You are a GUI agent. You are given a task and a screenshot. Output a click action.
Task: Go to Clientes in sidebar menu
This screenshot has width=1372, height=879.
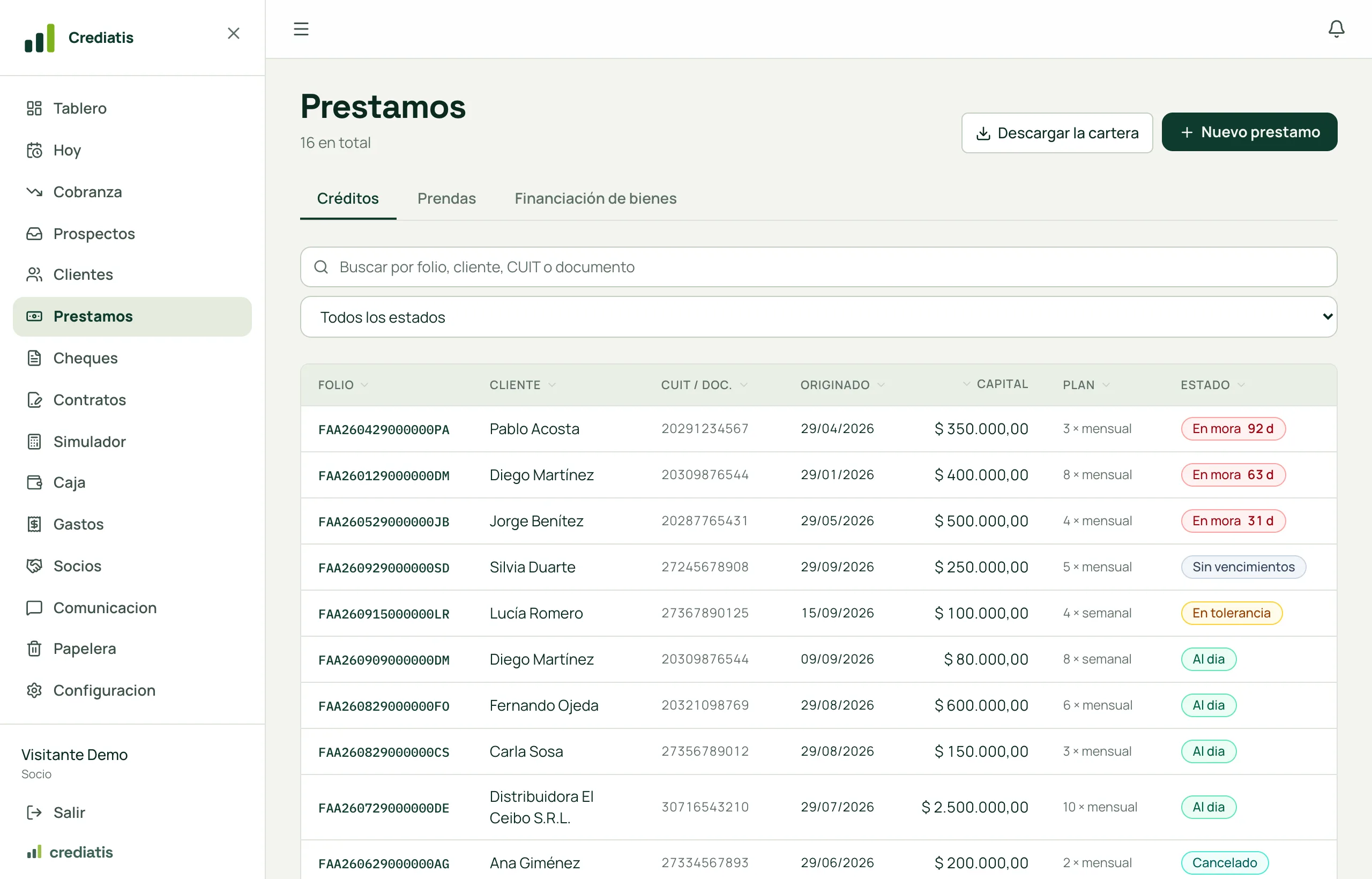tap(132, 274)
